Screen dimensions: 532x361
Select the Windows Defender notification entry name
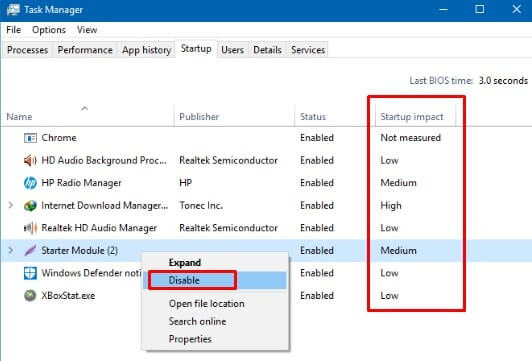[x=91, y=273]
